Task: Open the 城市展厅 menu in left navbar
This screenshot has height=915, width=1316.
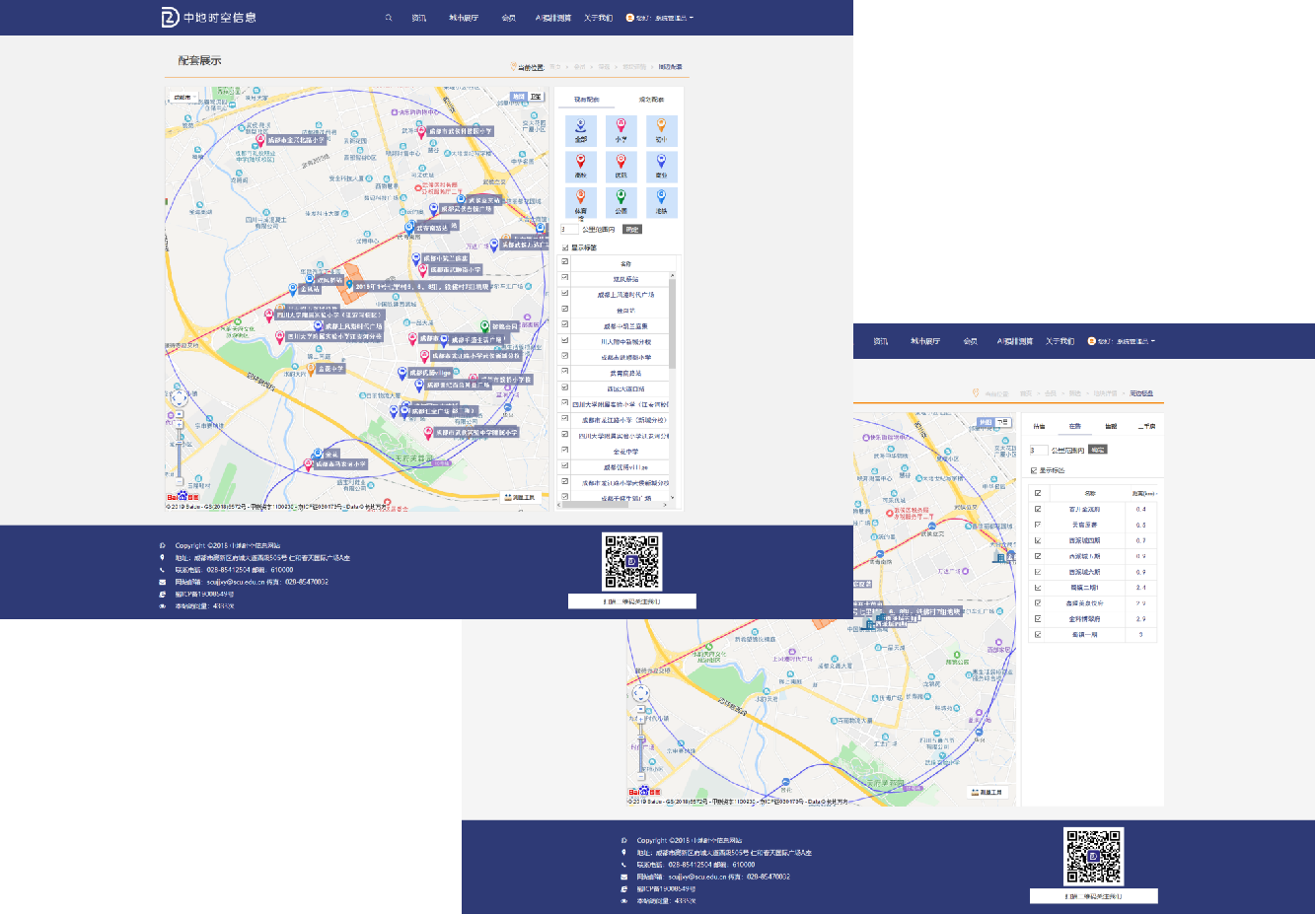Action: pyautogui.click(x=464, y=18)
